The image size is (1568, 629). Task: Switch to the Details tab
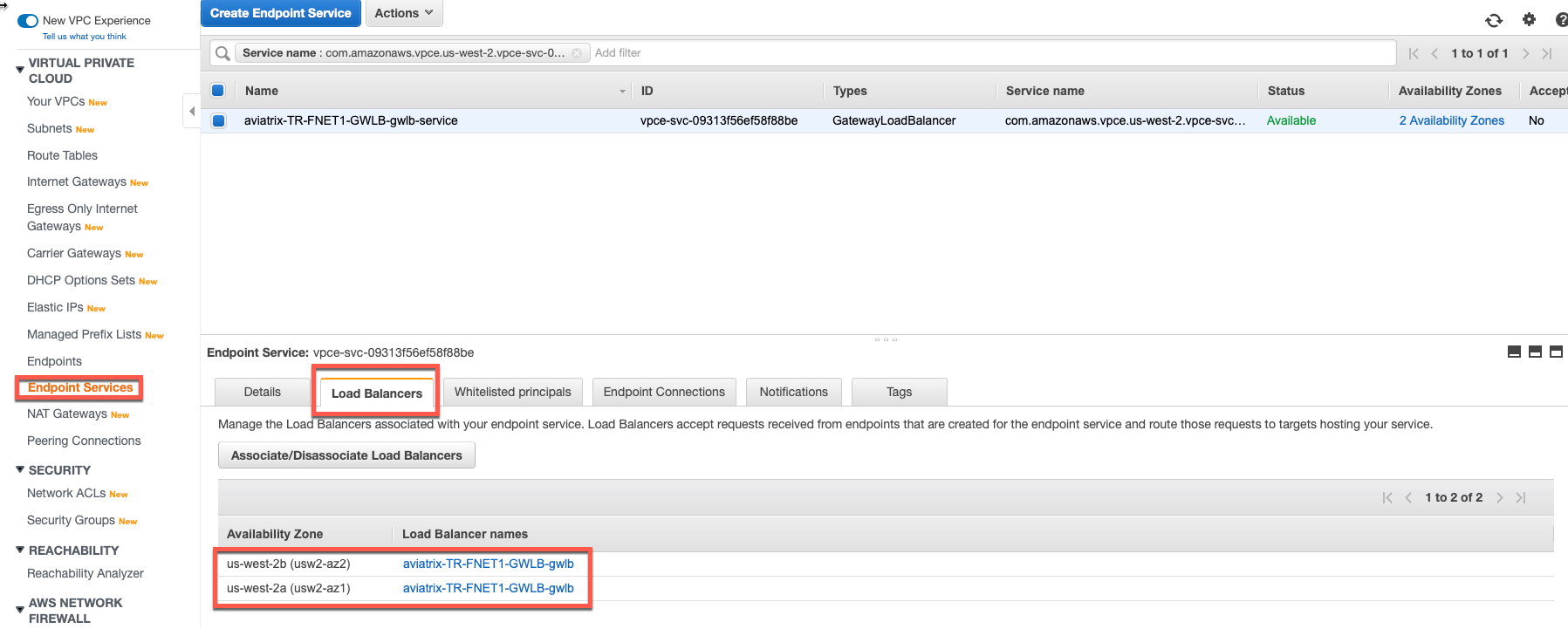[262, 392]
